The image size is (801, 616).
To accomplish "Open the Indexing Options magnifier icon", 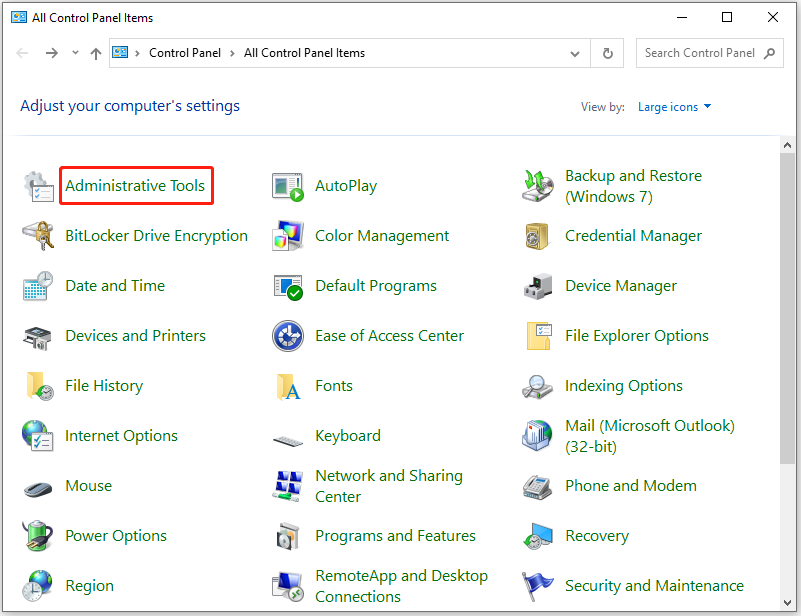I will point(537,387).
